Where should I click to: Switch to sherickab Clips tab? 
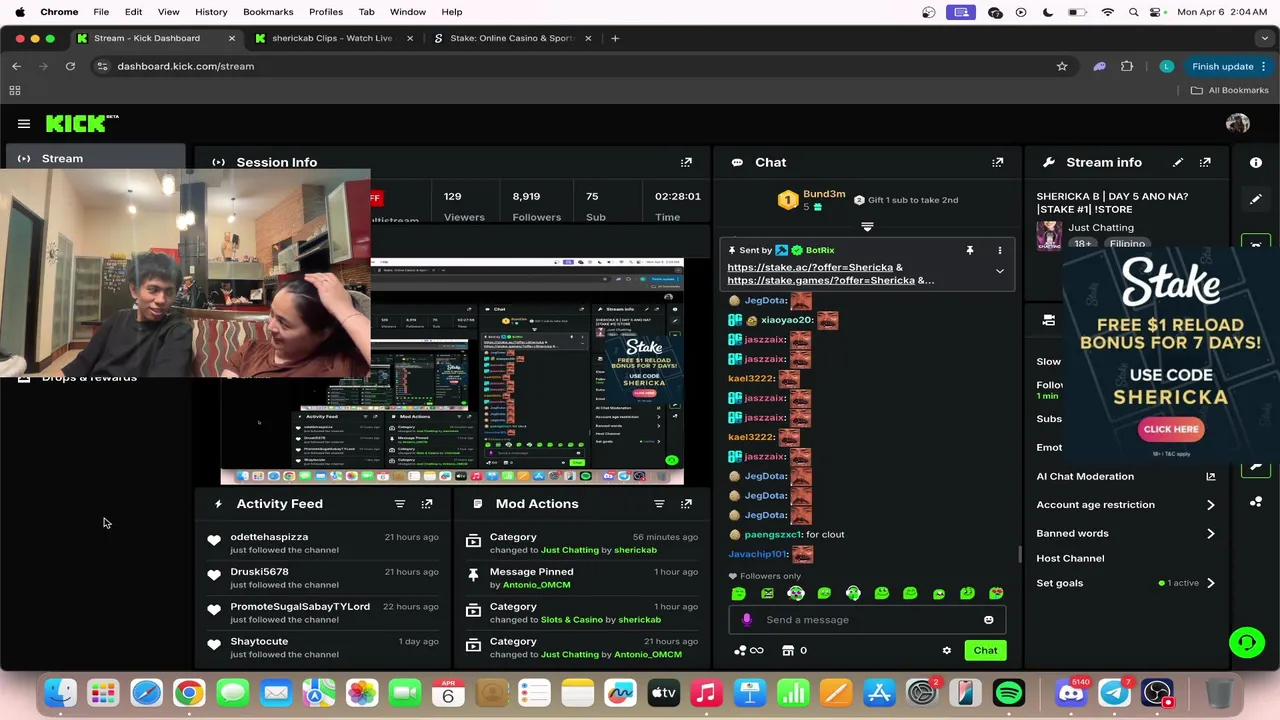click(x=331, y=38)
